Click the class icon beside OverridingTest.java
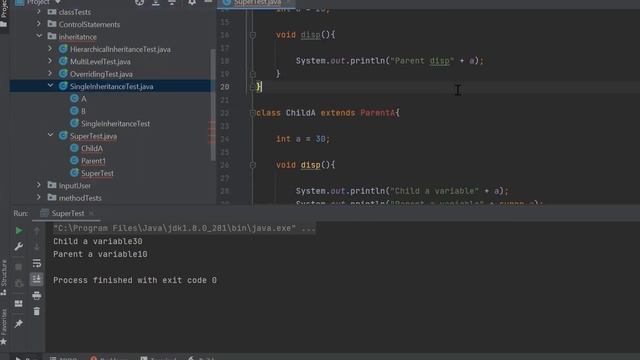The image size is (640, 360). (63, 74)
